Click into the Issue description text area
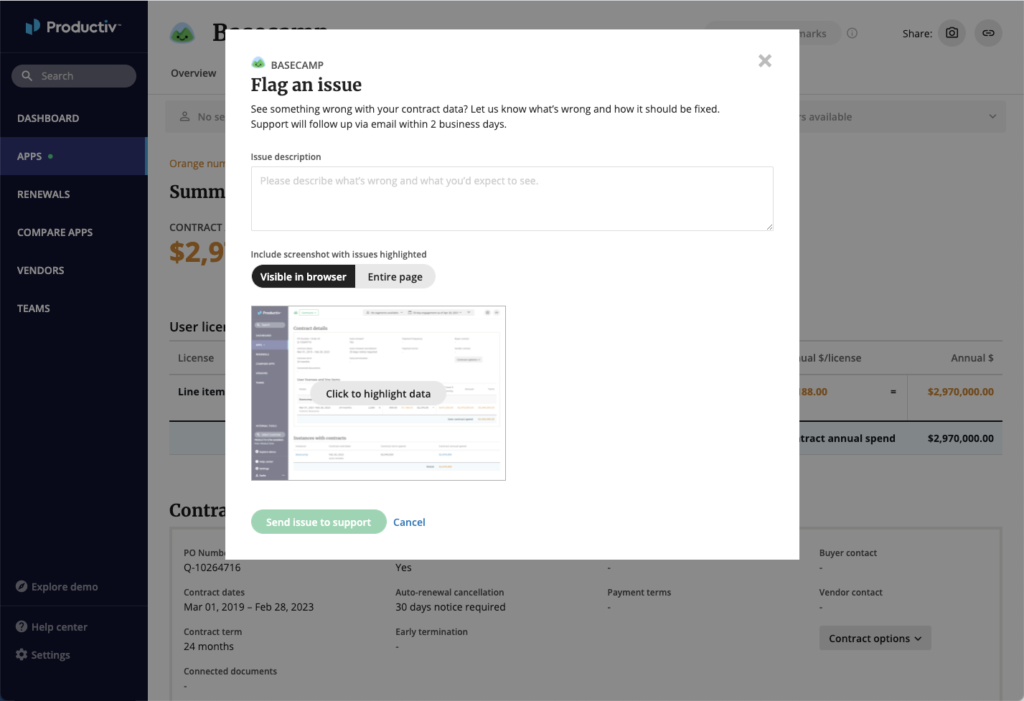 click(x=512, y=199)
